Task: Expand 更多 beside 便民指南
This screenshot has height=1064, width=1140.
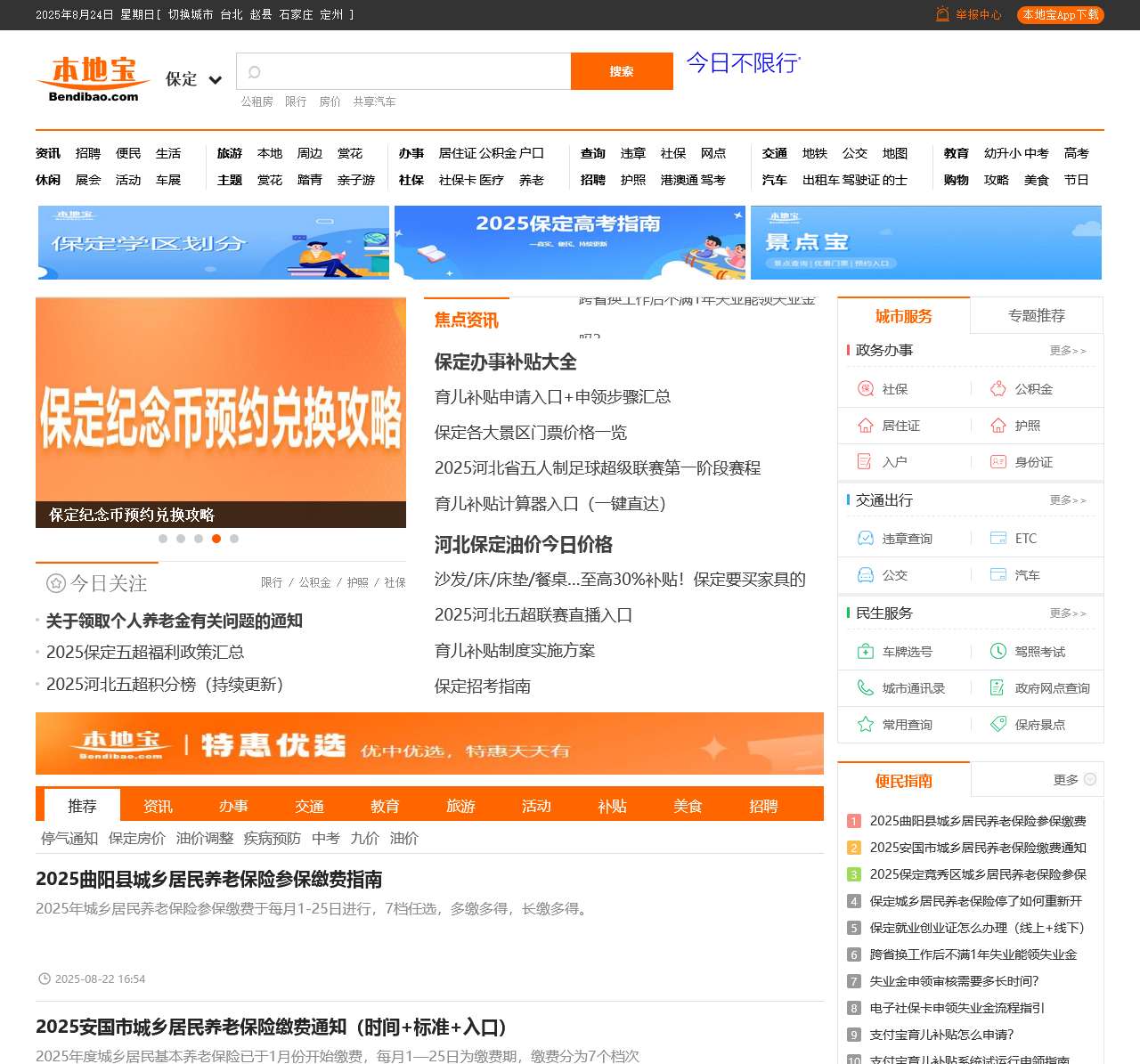Action: (x=1065, y=779)
